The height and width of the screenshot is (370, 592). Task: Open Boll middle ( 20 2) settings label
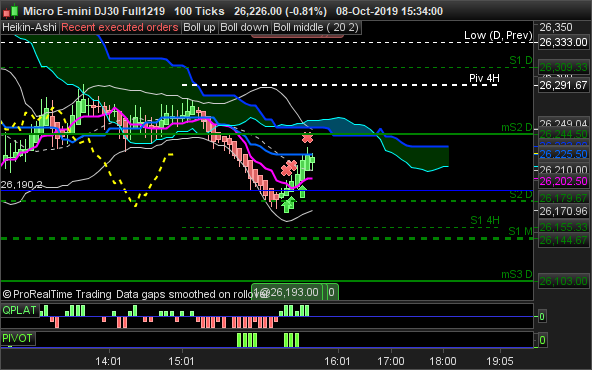coord(316,27)
